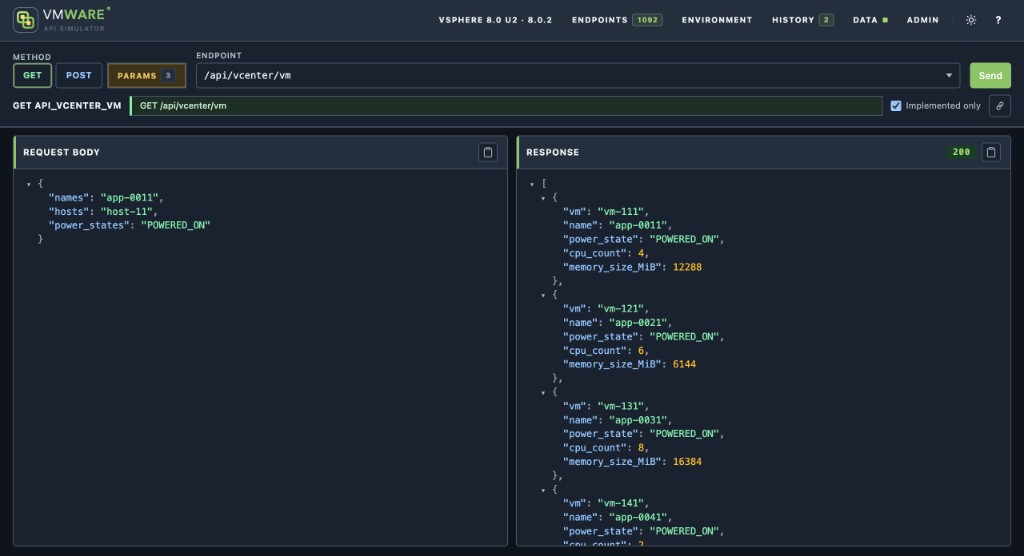Click the "app-0031" name in response
This screenshot has height=556, width=1024.
click(x=637, y=420)
